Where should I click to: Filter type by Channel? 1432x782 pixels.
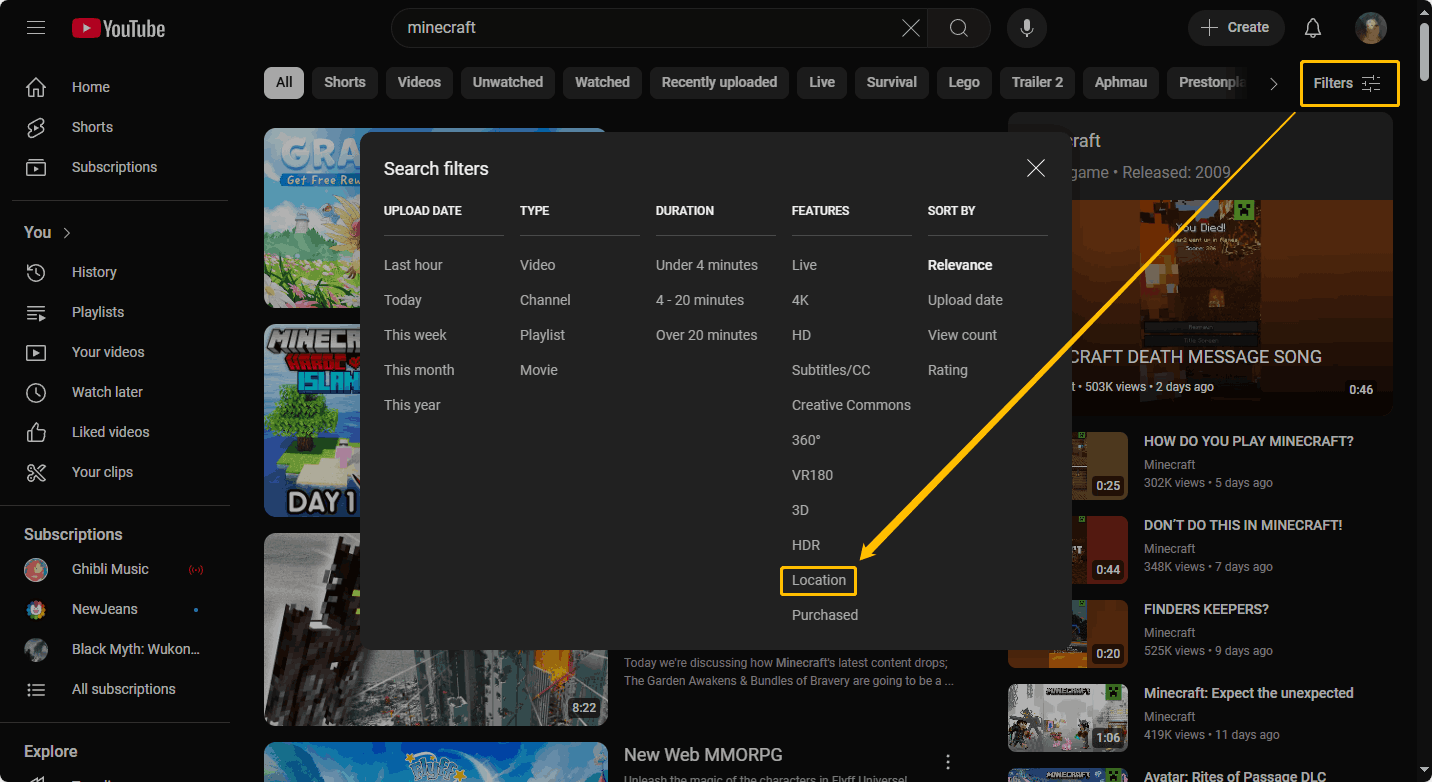[545, 300]
